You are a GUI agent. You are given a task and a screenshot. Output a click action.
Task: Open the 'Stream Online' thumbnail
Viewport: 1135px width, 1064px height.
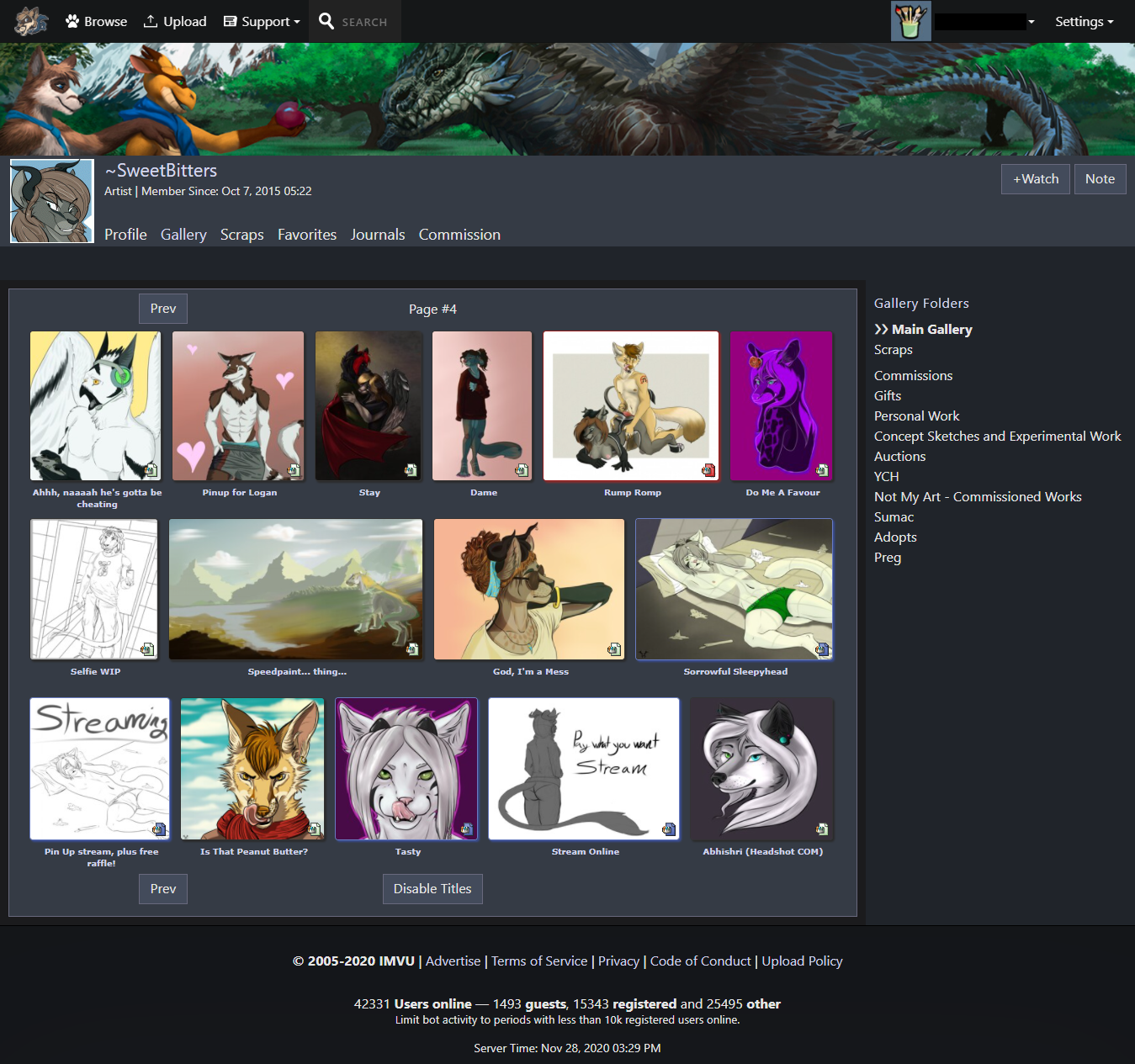tap(584, 769)
